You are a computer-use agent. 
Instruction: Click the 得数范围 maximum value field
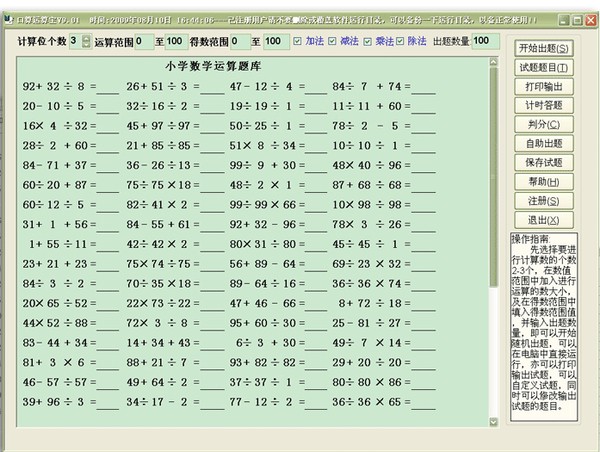(x=275, y=41)
